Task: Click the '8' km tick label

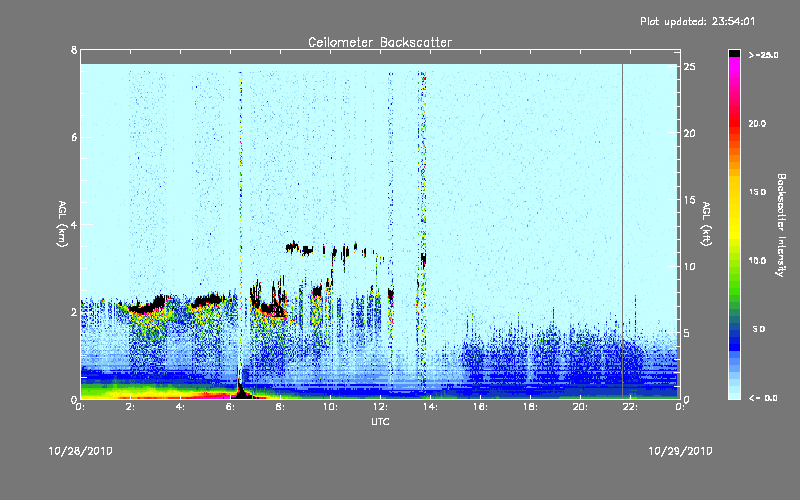Action: point(74,50)
